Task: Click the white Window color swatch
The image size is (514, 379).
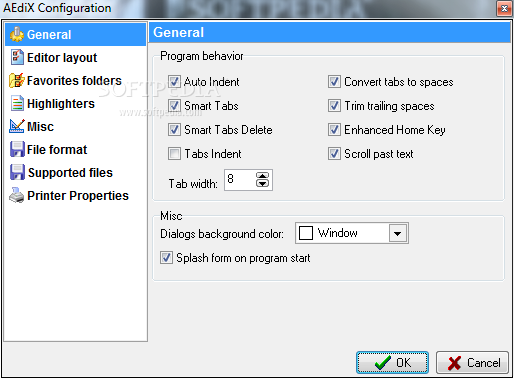Action: click(306, 233)
